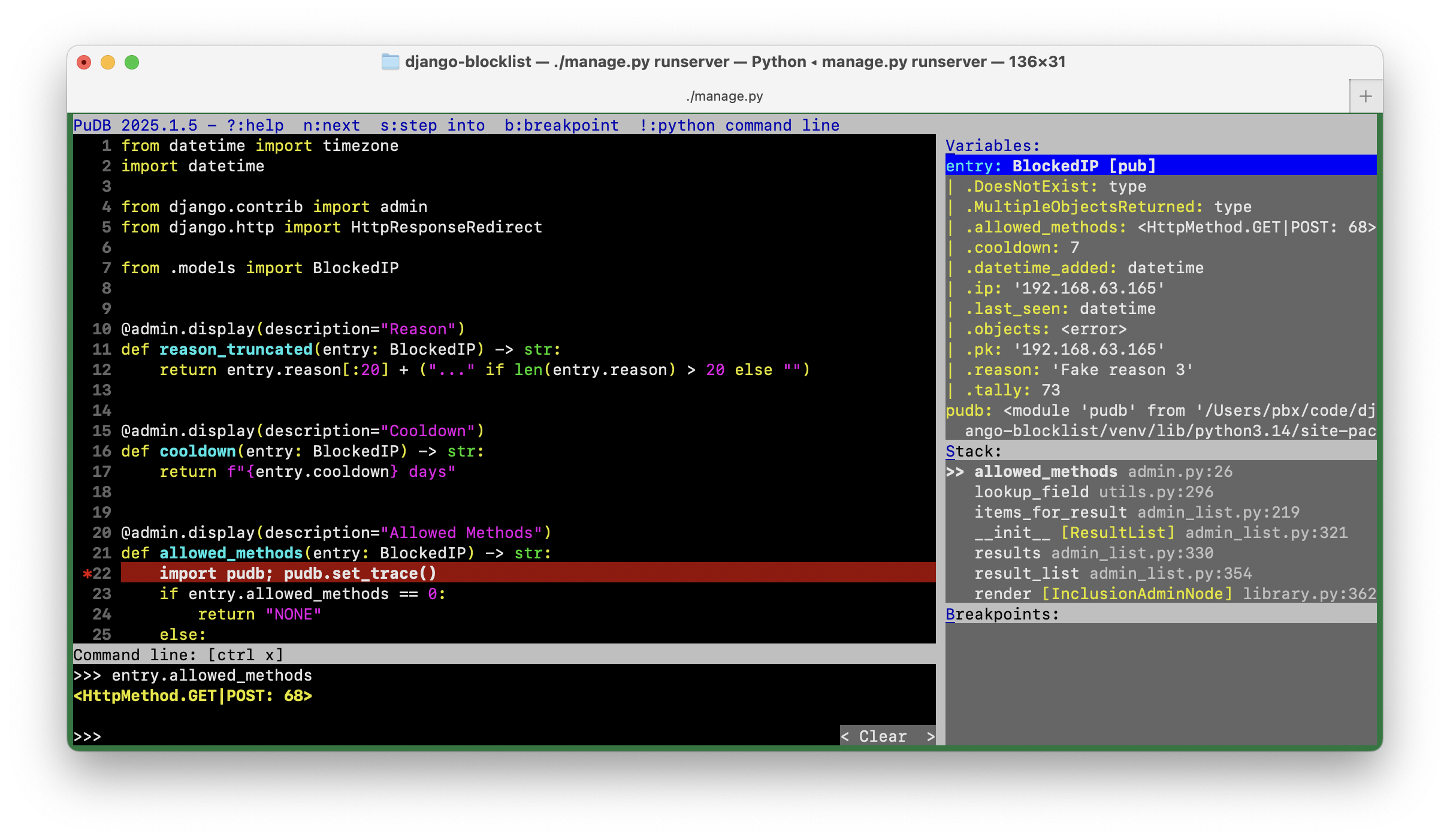Image resolution: width=1450 pixels, height=840 pixels.
Task: Click the left arrow beside Clear
Action: (x=845, y=736)
